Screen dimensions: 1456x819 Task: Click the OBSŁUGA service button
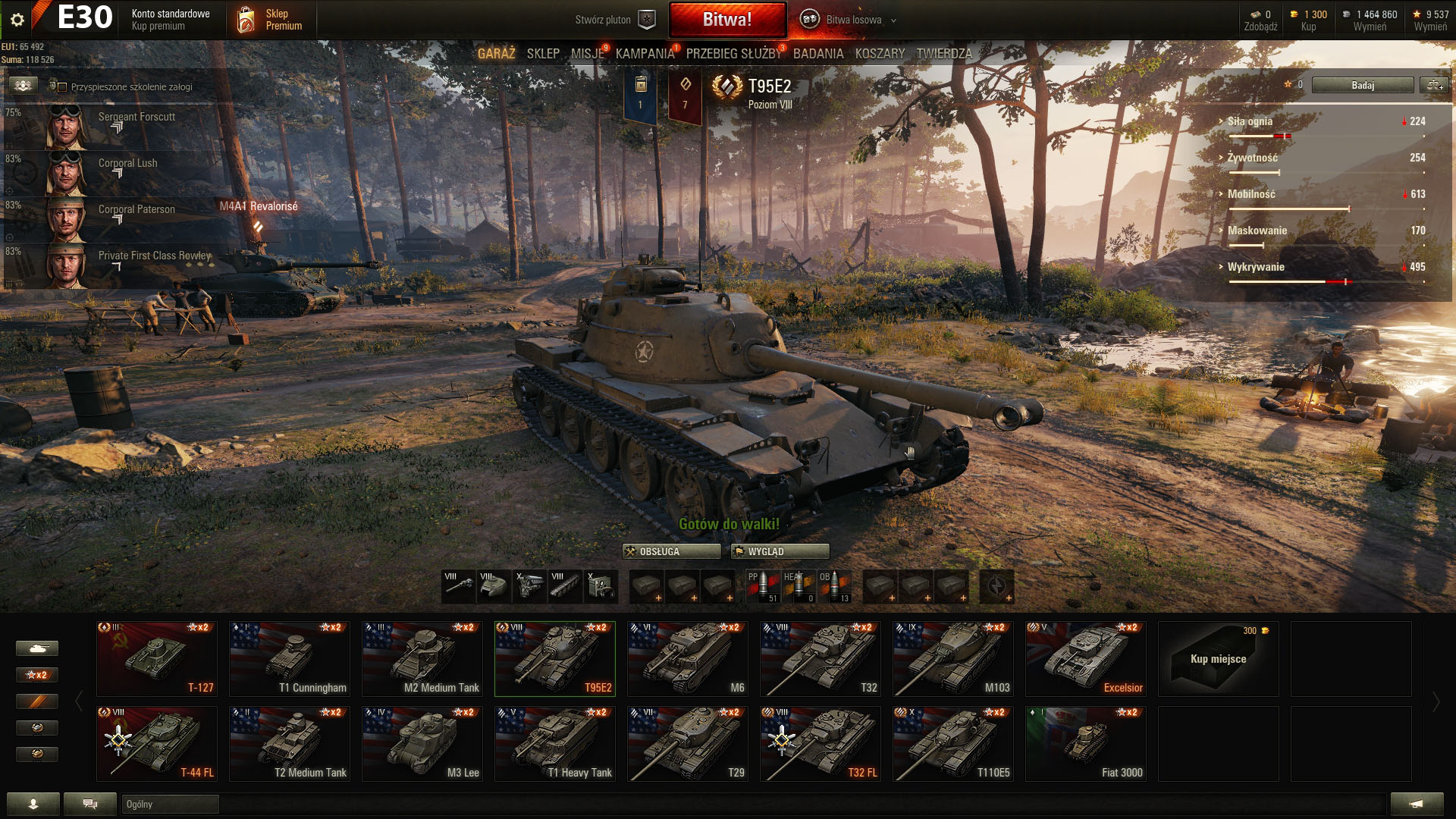coord(671,551)
